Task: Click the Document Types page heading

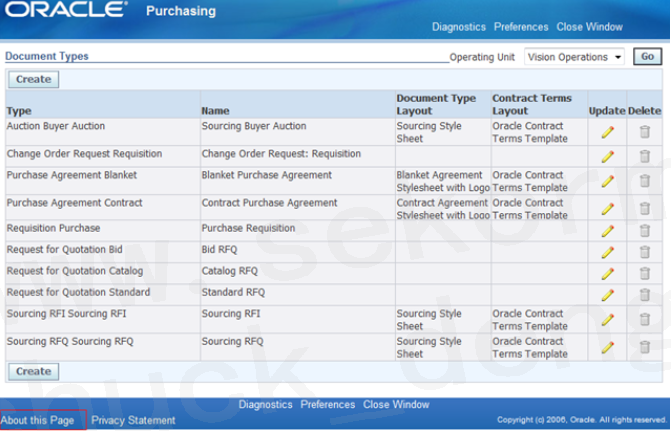Action: tap(47, 56)
